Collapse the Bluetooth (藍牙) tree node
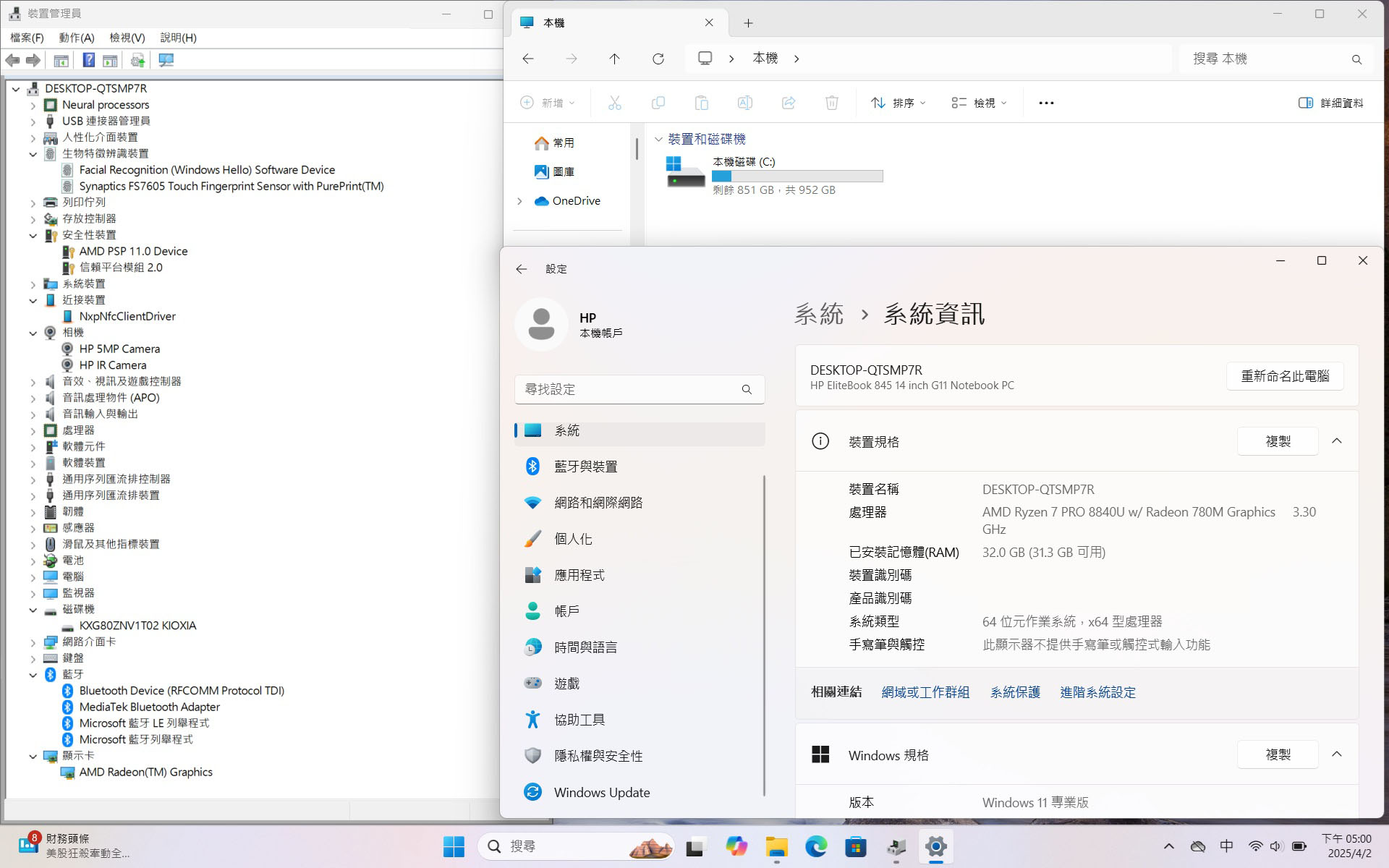The height and width of the screenshot is (868, 1389). 33,675
